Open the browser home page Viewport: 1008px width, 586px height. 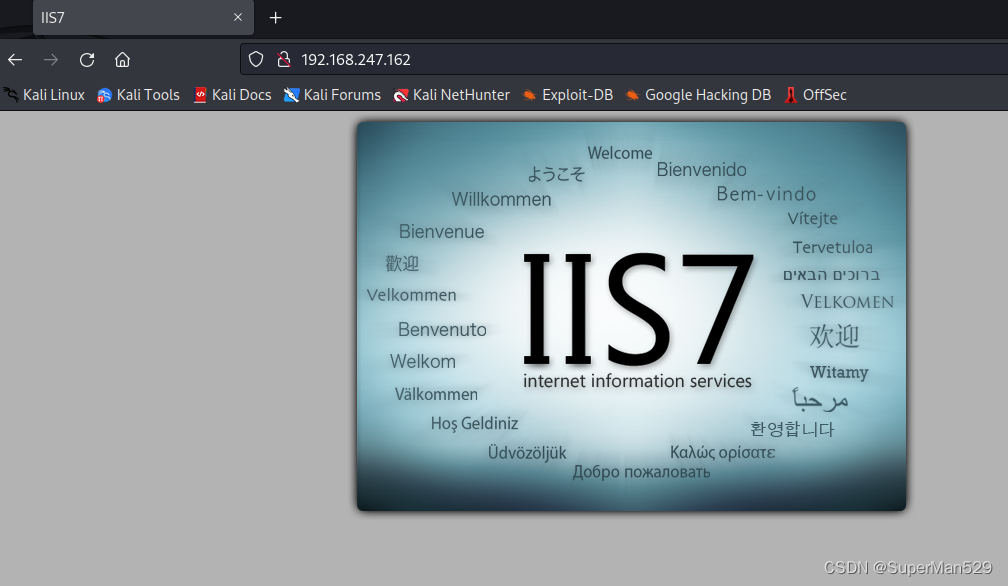tap(122, 60)
